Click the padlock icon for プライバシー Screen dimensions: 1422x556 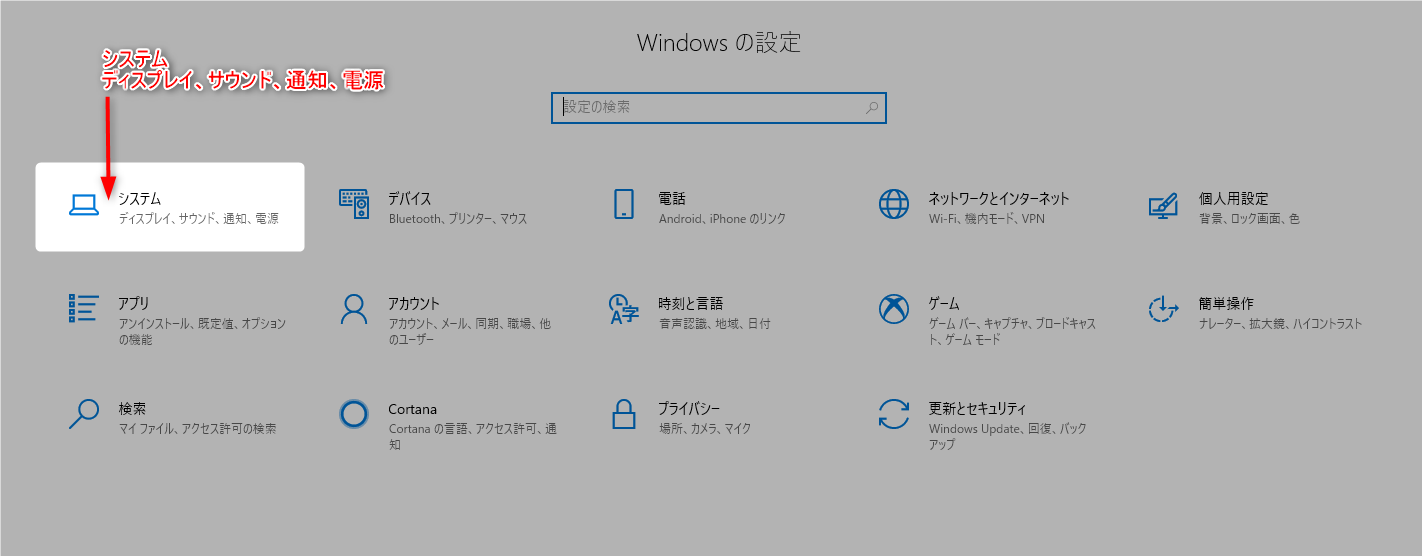(624, 414)
